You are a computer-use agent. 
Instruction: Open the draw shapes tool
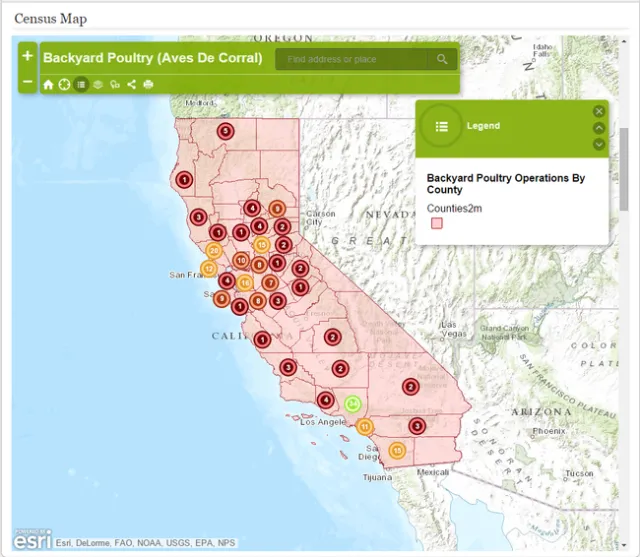[115, 84]
